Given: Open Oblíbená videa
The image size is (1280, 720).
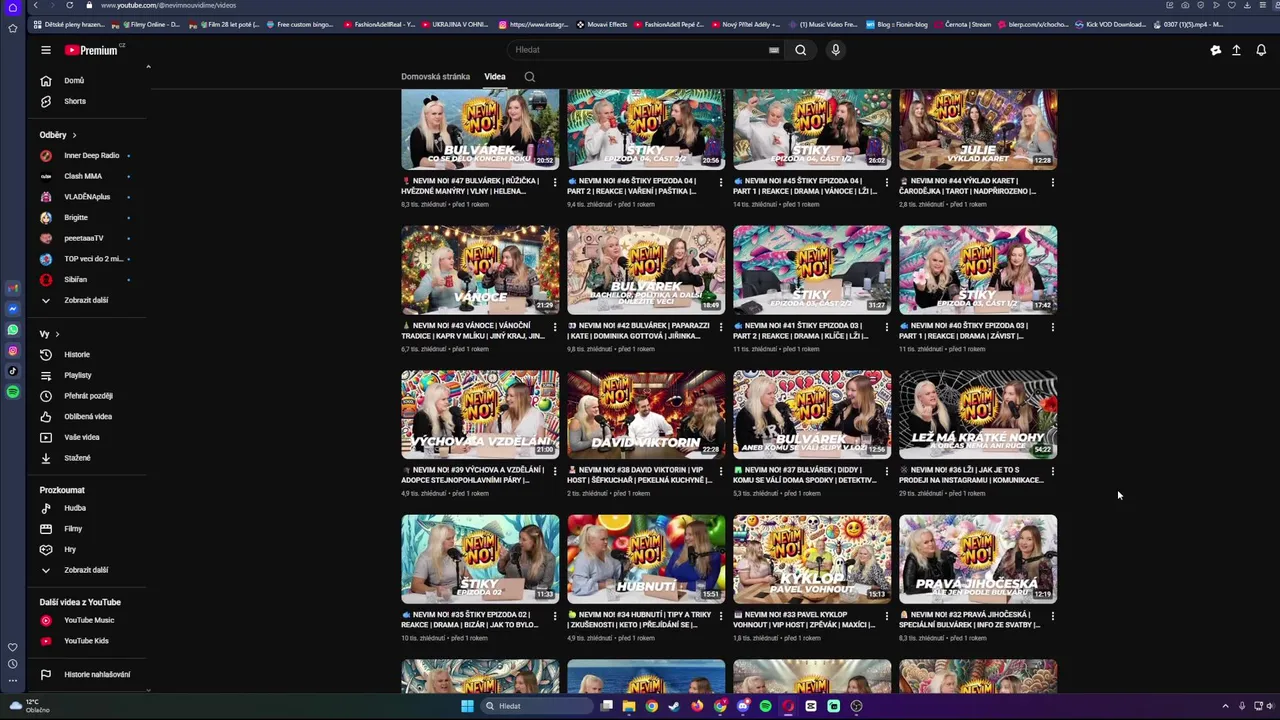Looking at the screenshot, I should [88, 416].
